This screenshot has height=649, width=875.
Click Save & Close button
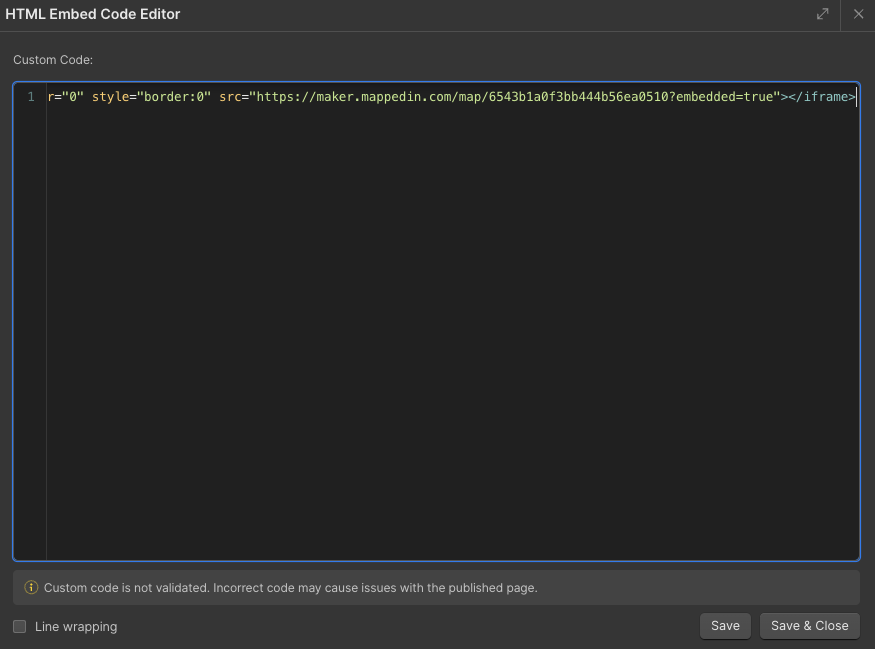point(809,626)
